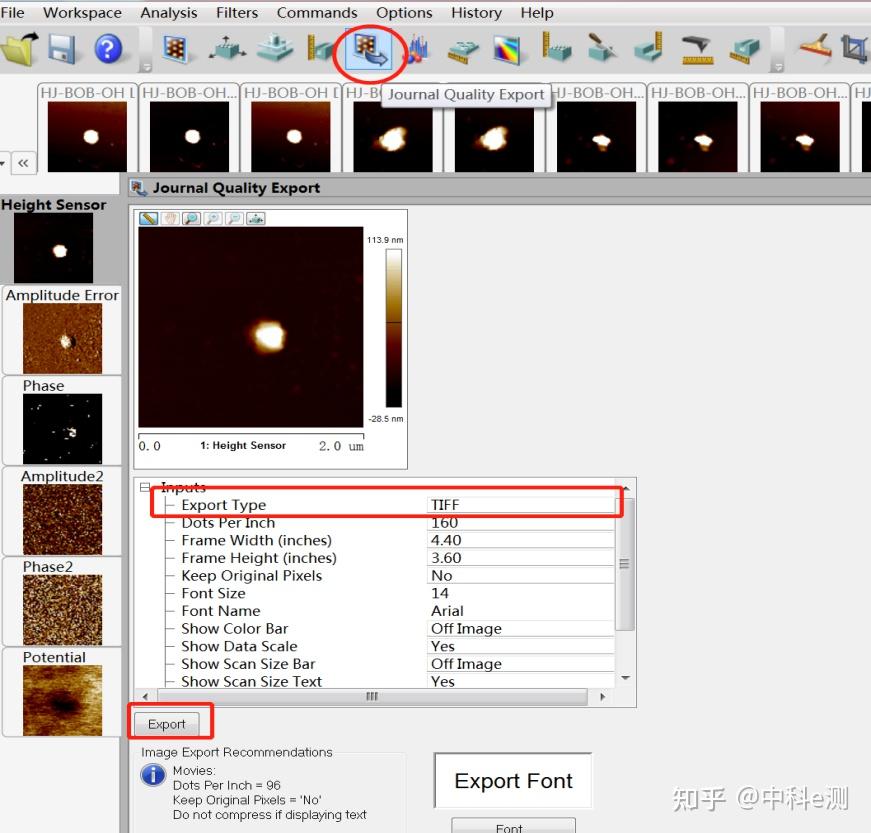The width and height of the screenshot is (871, 833).
Task: Open the Keep Original Pixels value dropdown
Action: [521, 575]
